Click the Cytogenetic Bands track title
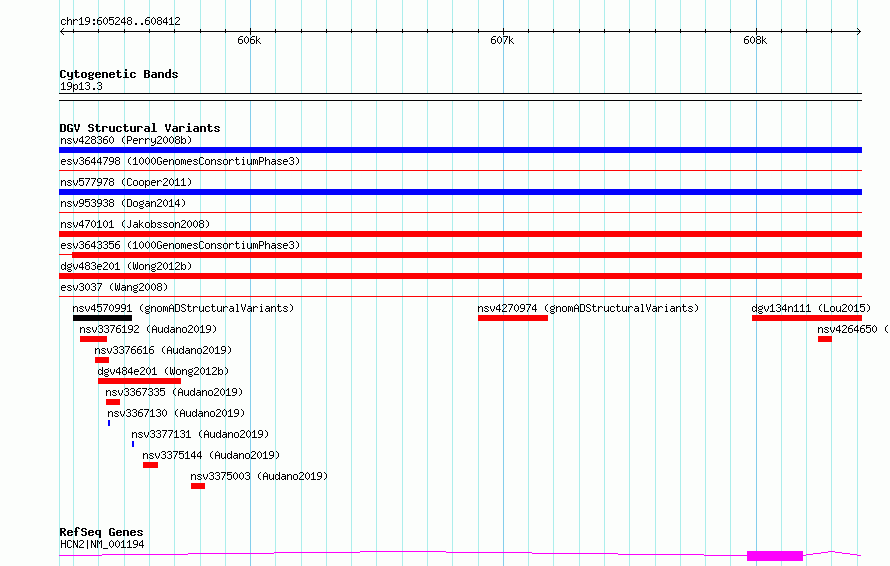 tap(119, 74)
